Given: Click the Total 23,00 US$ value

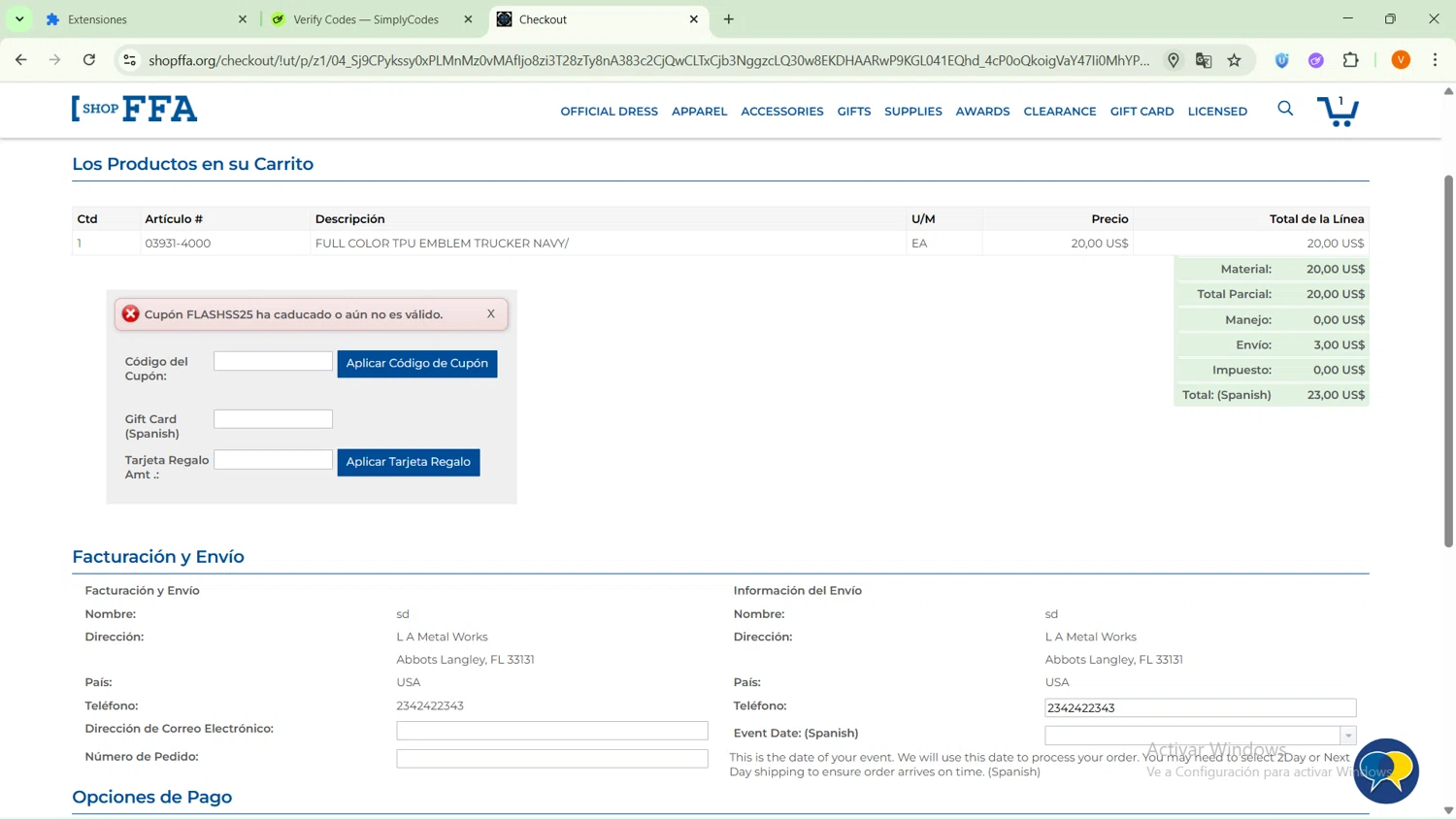Looking at the screenshot, I should 1336,395.
